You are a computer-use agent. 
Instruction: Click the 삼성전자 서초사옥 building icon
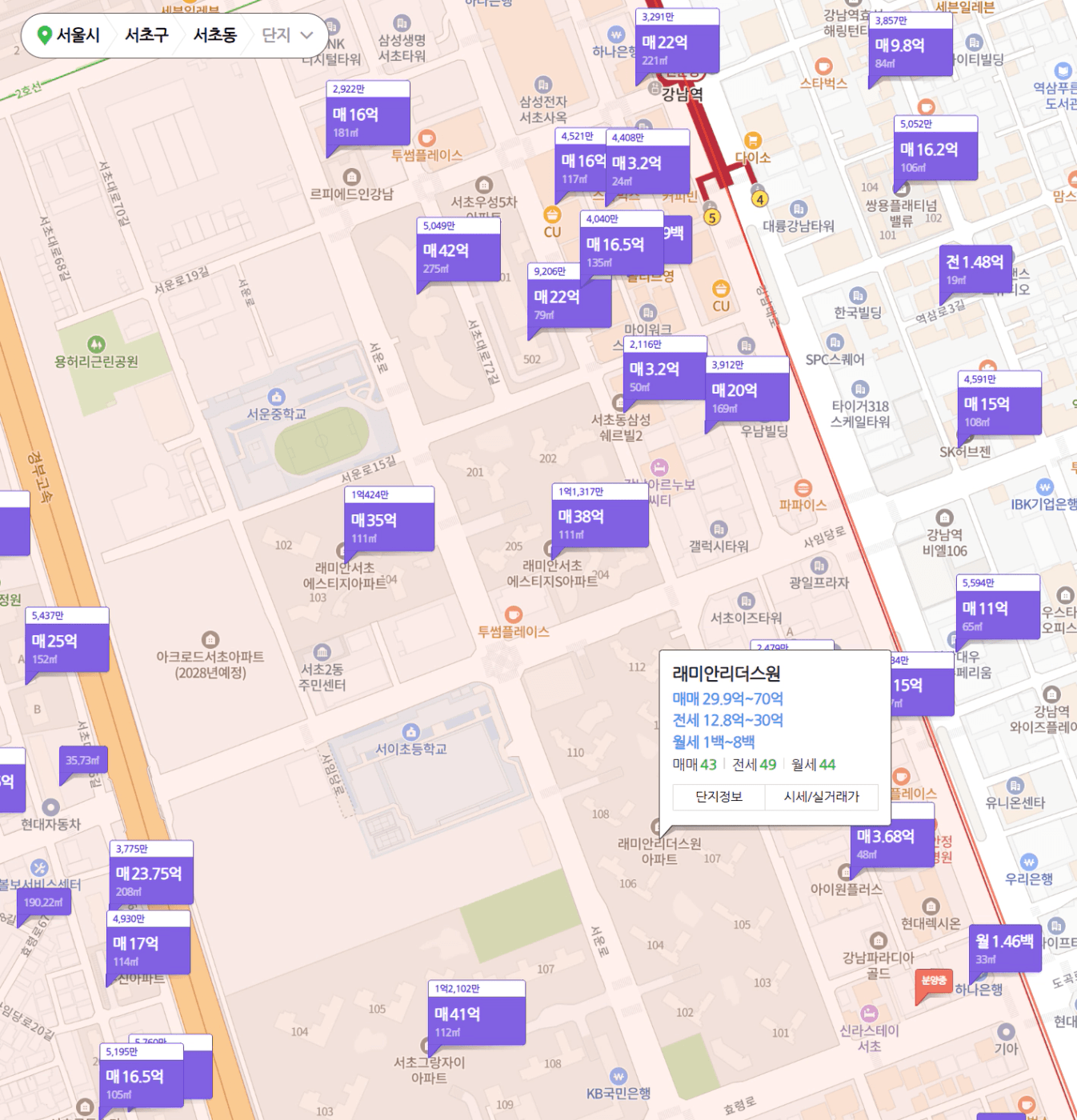(543, 85)
